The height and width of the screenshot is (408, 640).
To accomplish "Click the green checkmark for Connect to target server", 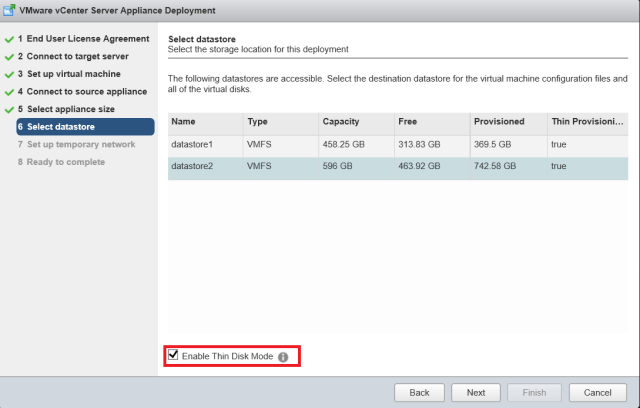I will tap(9, 57).
